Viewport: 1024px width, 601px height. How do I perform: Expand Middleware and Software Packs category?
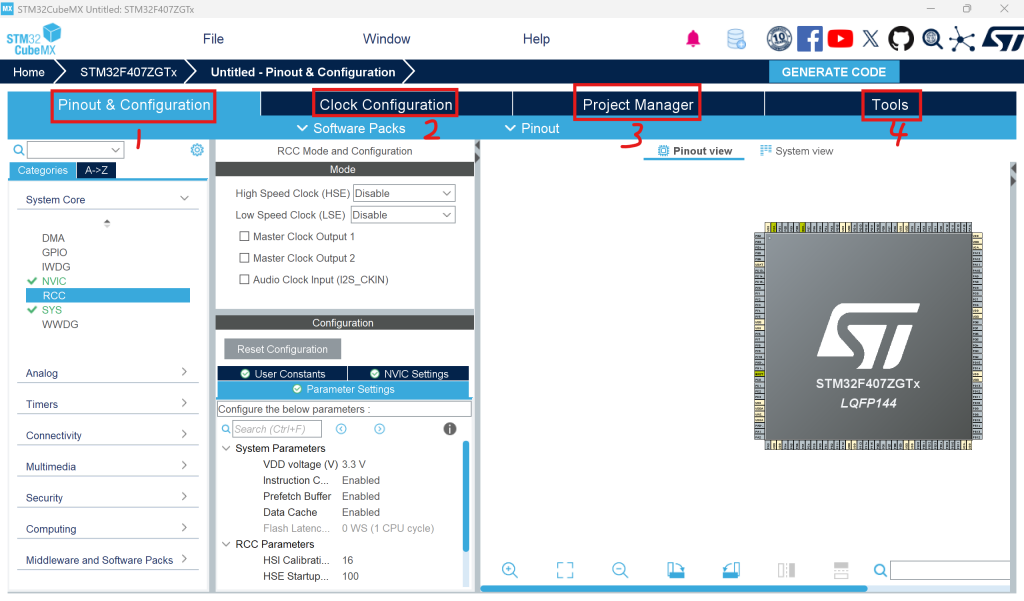tap(184, 559)
